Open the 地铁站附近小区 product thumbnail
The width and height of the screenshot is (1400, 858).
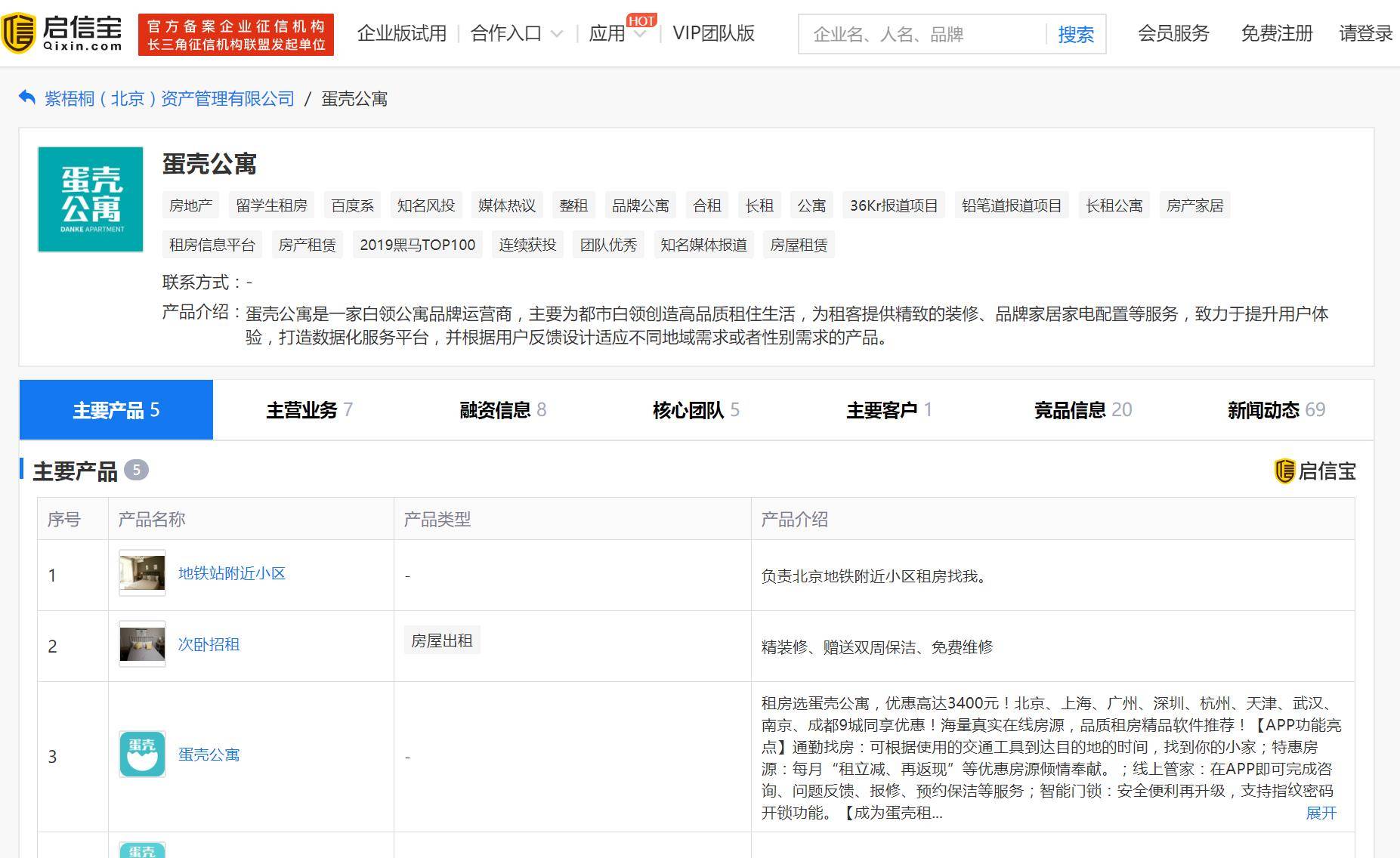[x=142, y=573]
